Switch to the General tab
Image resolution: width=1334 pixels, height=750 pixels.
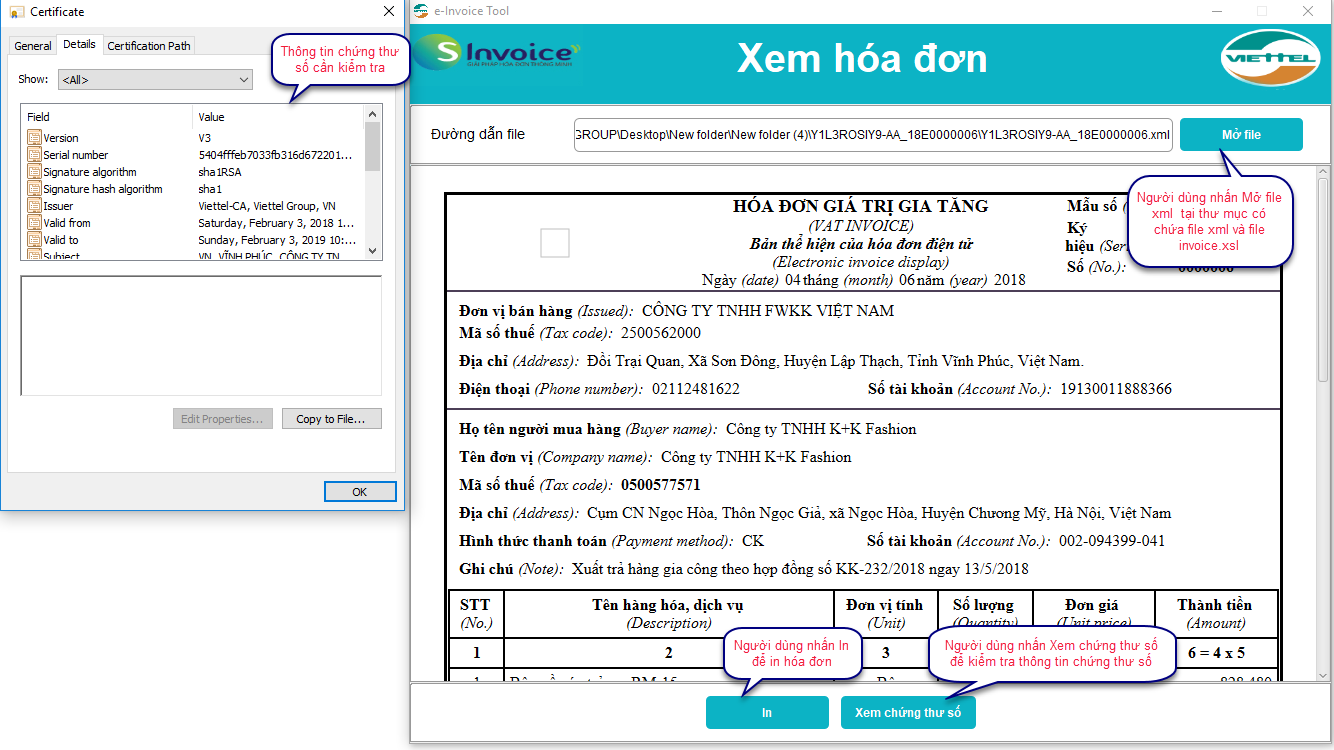pyautogui.click(x=33, y=46)
